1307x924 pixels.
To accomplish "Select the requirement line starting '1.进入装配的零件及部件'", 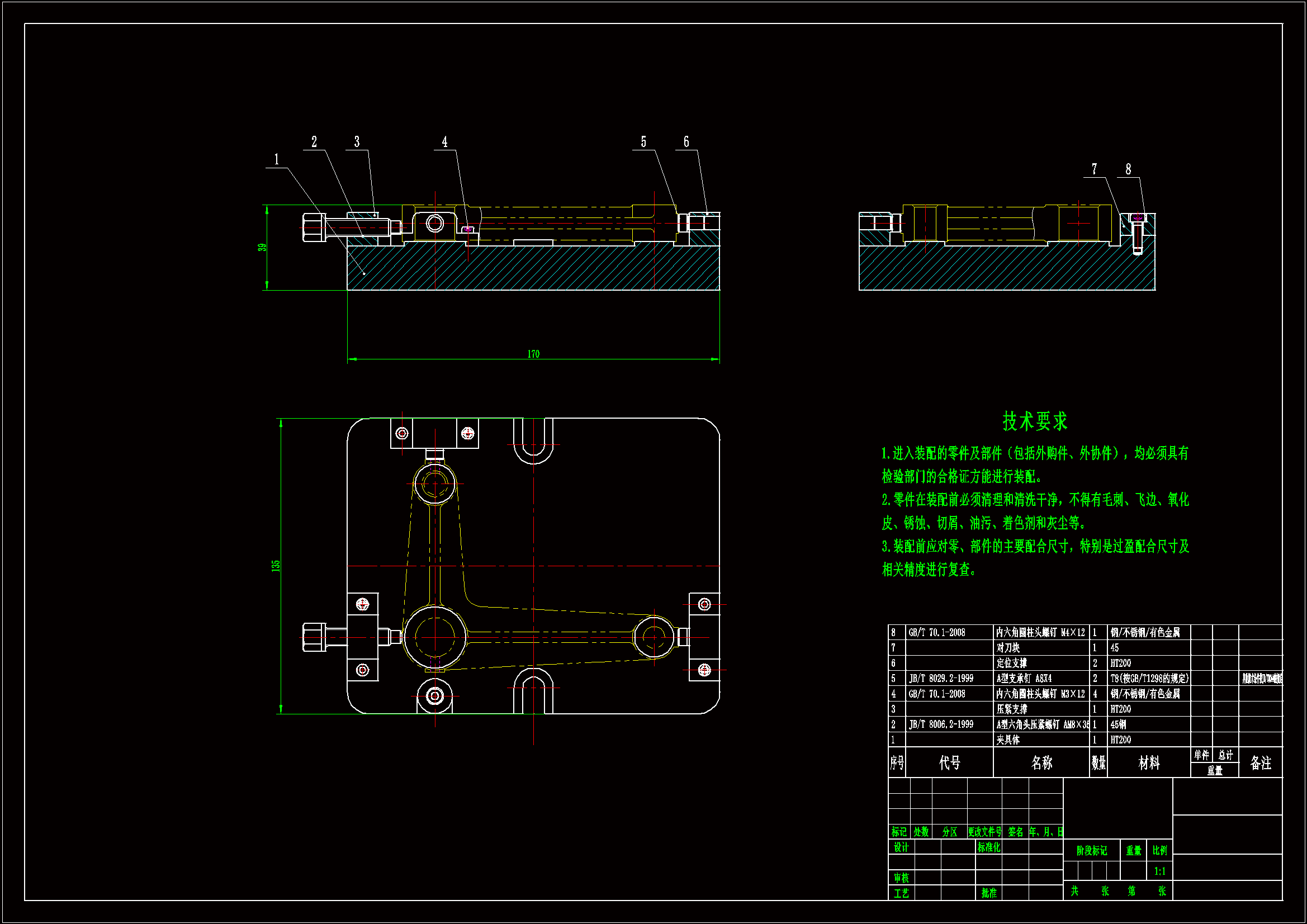I will [x=1035, y=454].
